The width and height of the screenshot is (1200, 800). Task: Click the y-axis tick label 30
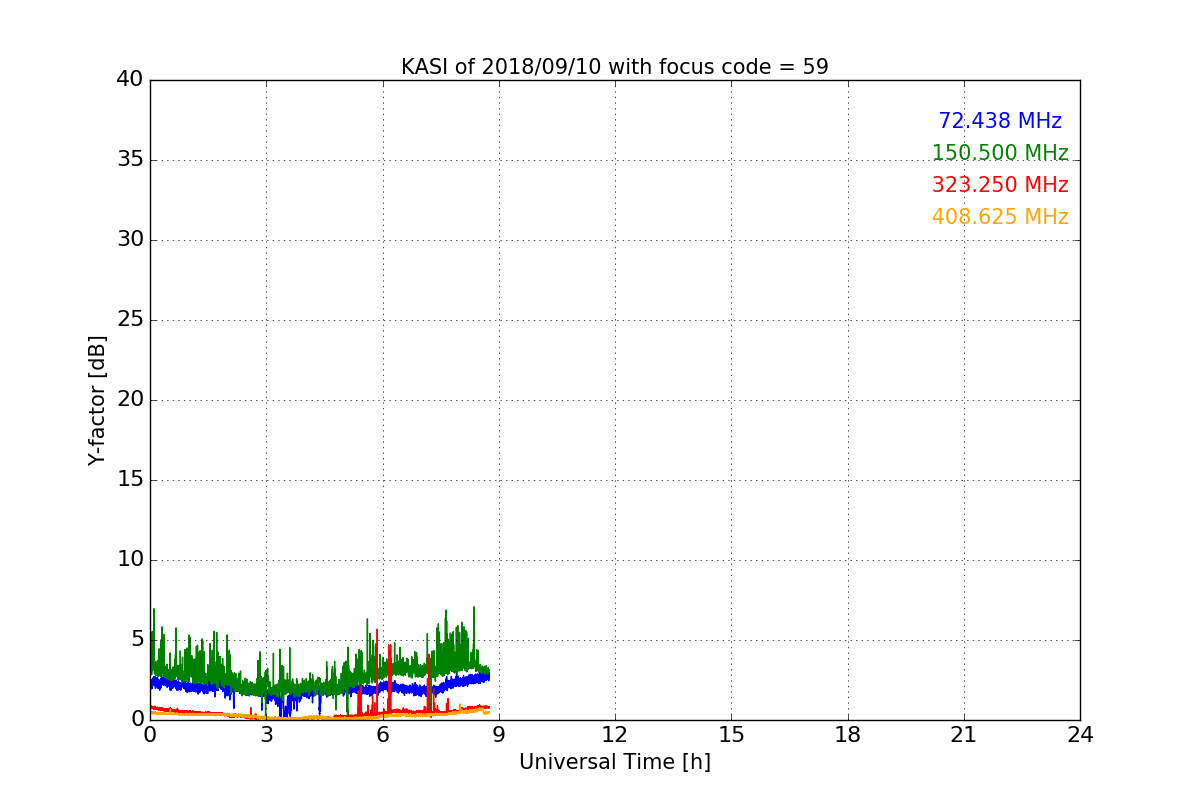[x=130, y=240]
